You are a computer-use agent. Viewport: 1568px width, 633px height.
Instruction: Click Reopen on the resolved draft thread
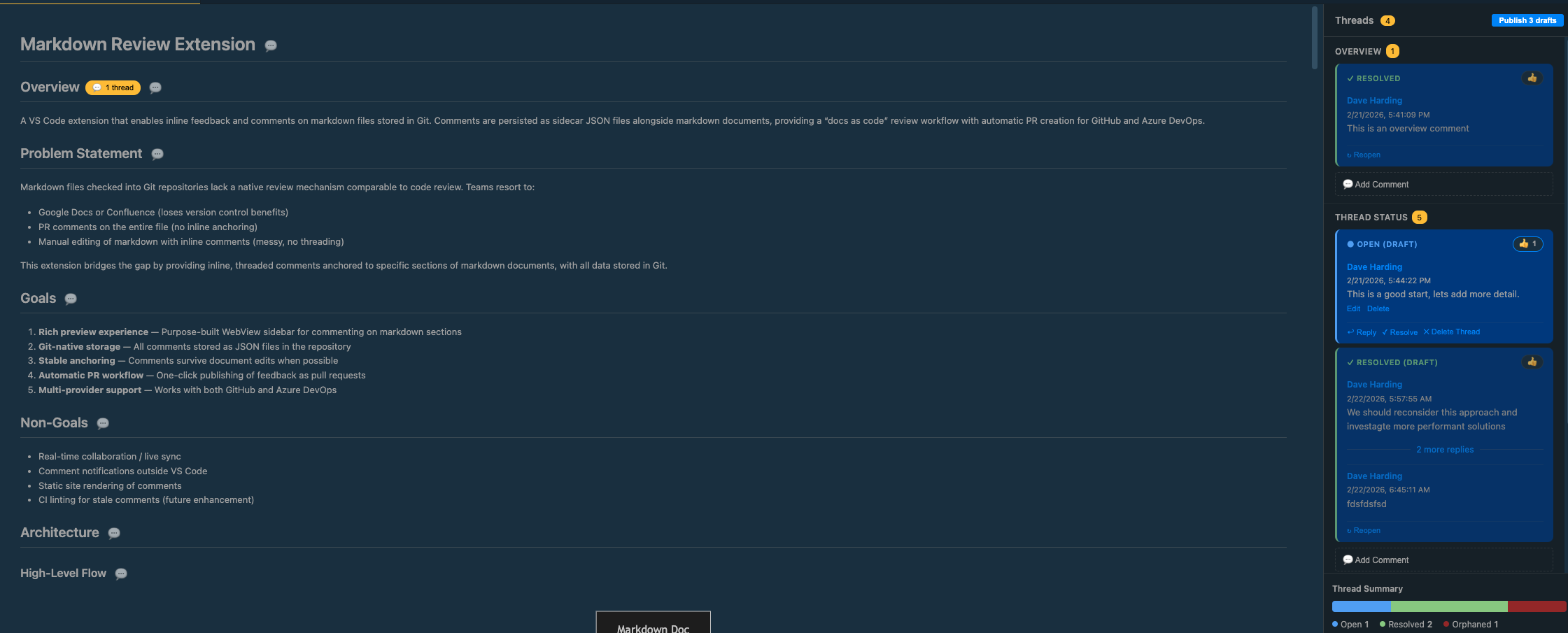click(1363, 530)
